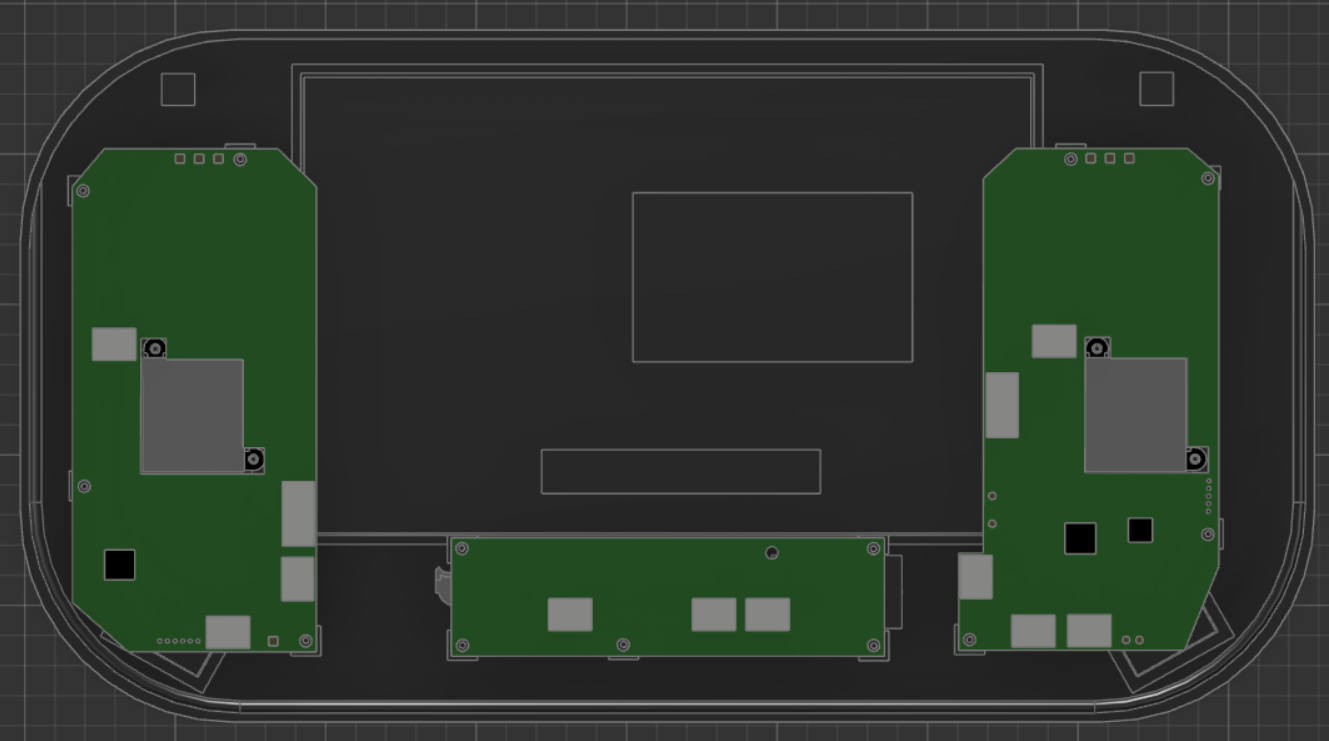The image size is (1329, 741).
Task: Pick the large gray shield on right board
Action: coord(1136,415)
